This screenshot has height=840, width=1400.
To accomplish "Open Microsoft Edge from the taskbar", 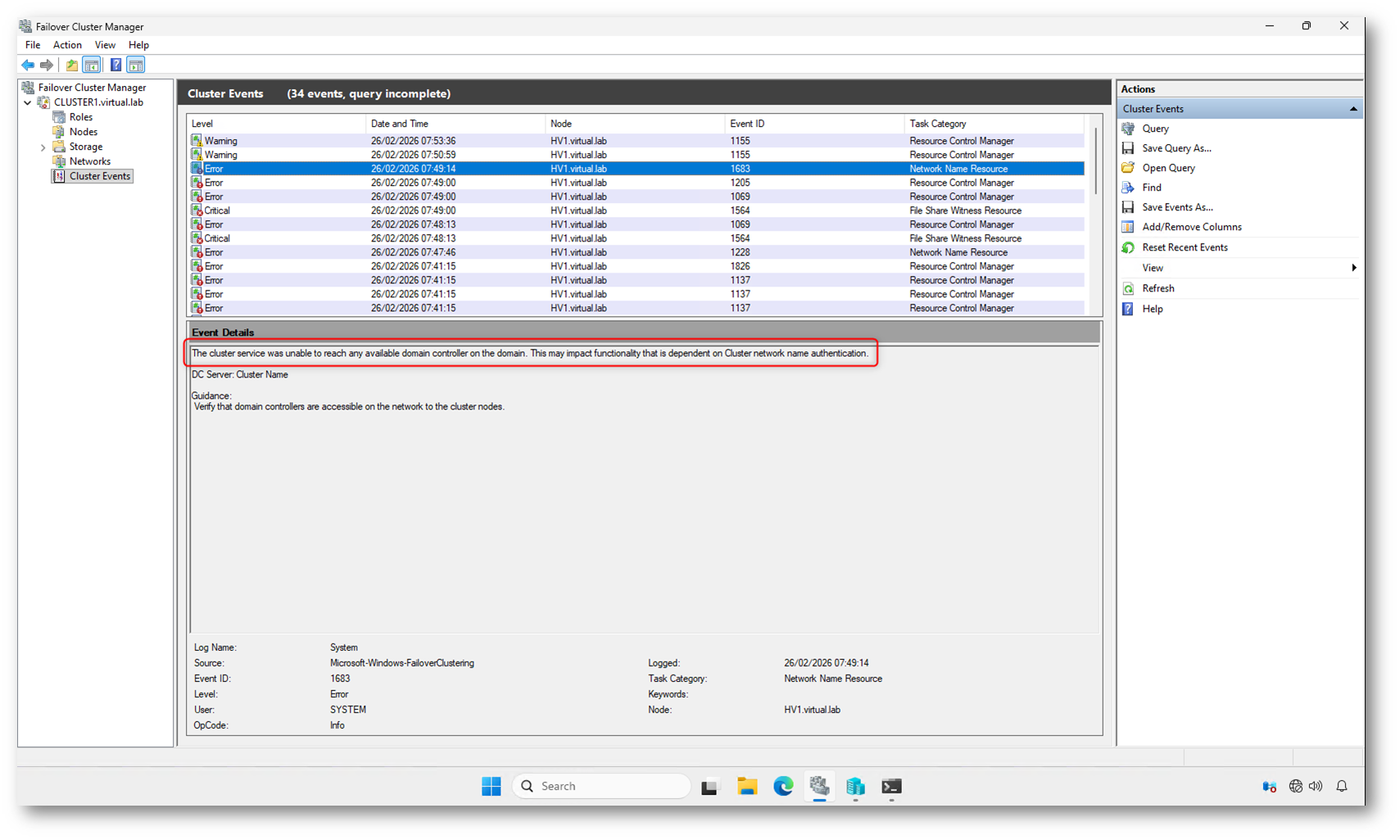I will coord(783,786).
